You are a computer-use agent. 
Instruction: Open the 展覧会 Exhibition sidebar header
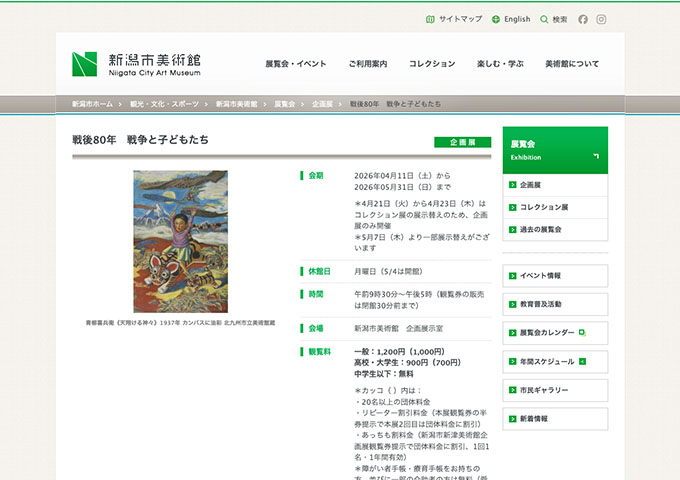pyautogui.click(x=555, y=150)
